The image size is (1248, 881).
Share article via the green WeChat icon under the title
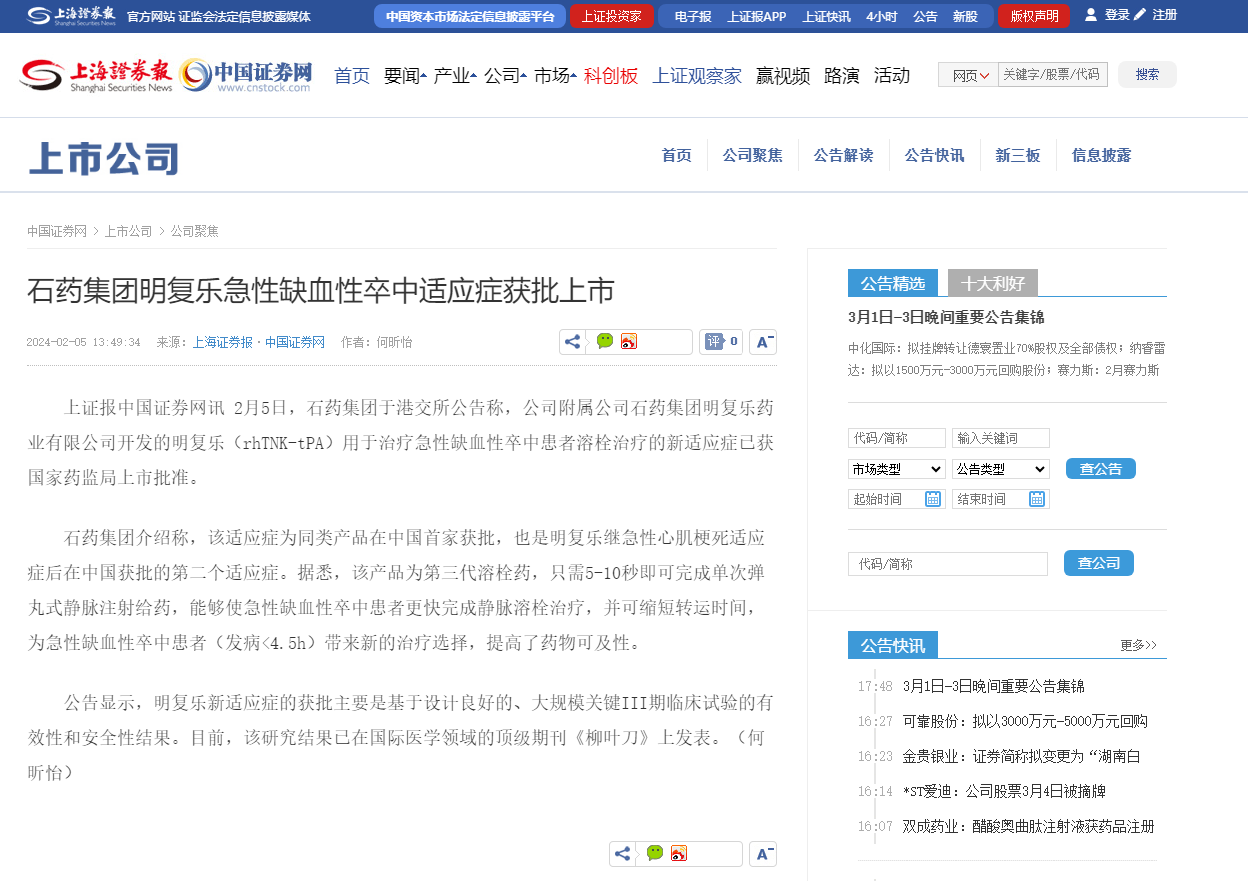pyautogui.click(x=605, y=342)
